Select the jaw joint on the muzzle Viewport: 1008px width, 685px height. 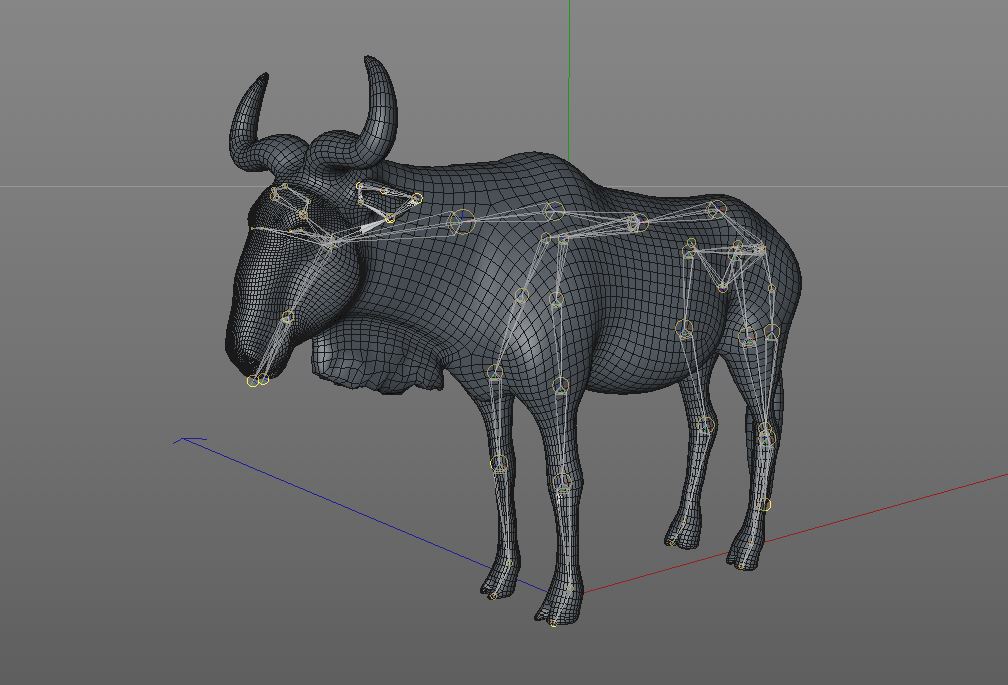coord(287,317)
